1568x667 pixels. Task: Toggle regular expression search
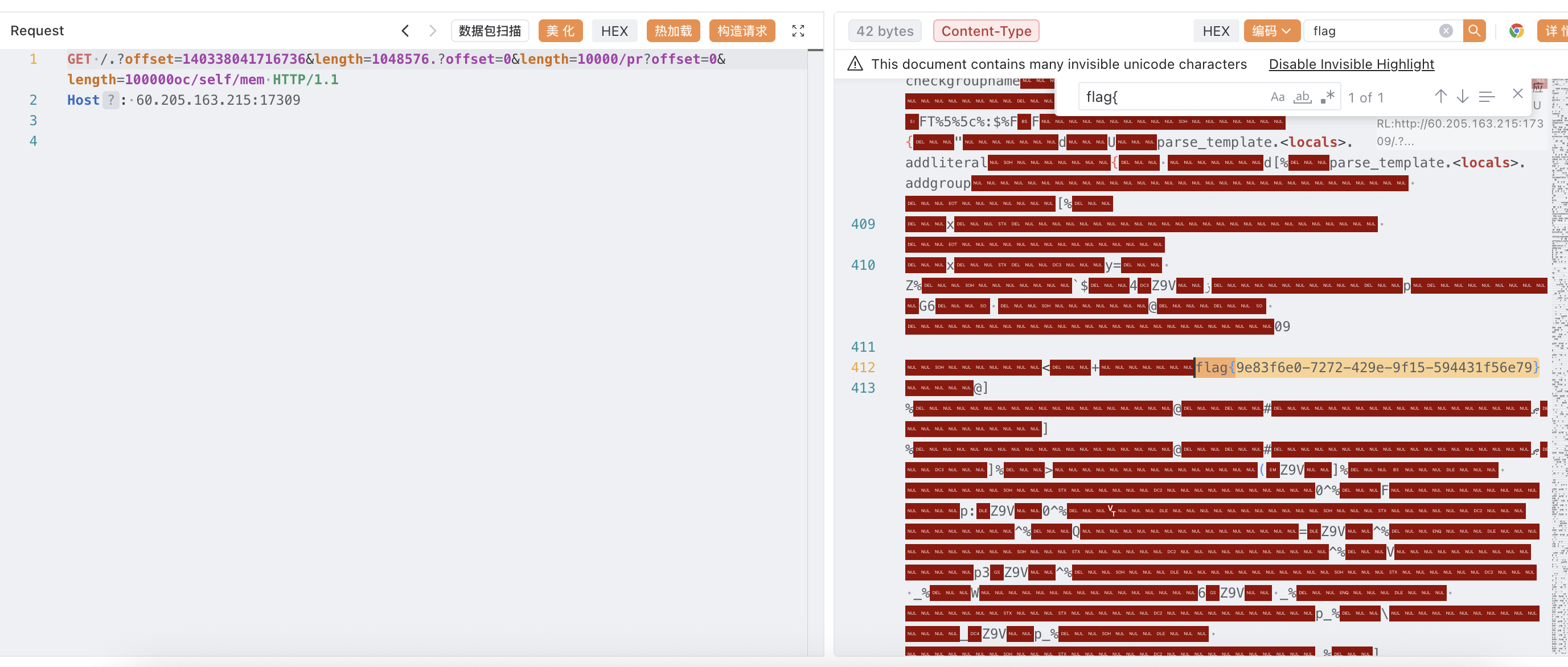point(1328,97)
